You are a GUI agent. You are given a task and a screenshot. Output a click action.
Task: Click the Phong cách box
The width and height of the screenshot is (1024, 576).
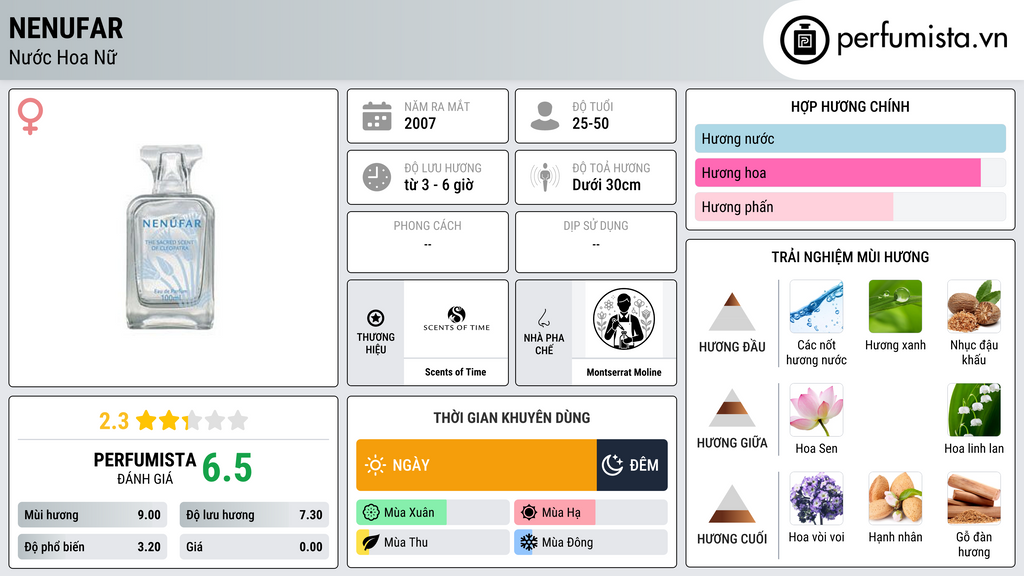pyautogui.click(x=428, y=242)
